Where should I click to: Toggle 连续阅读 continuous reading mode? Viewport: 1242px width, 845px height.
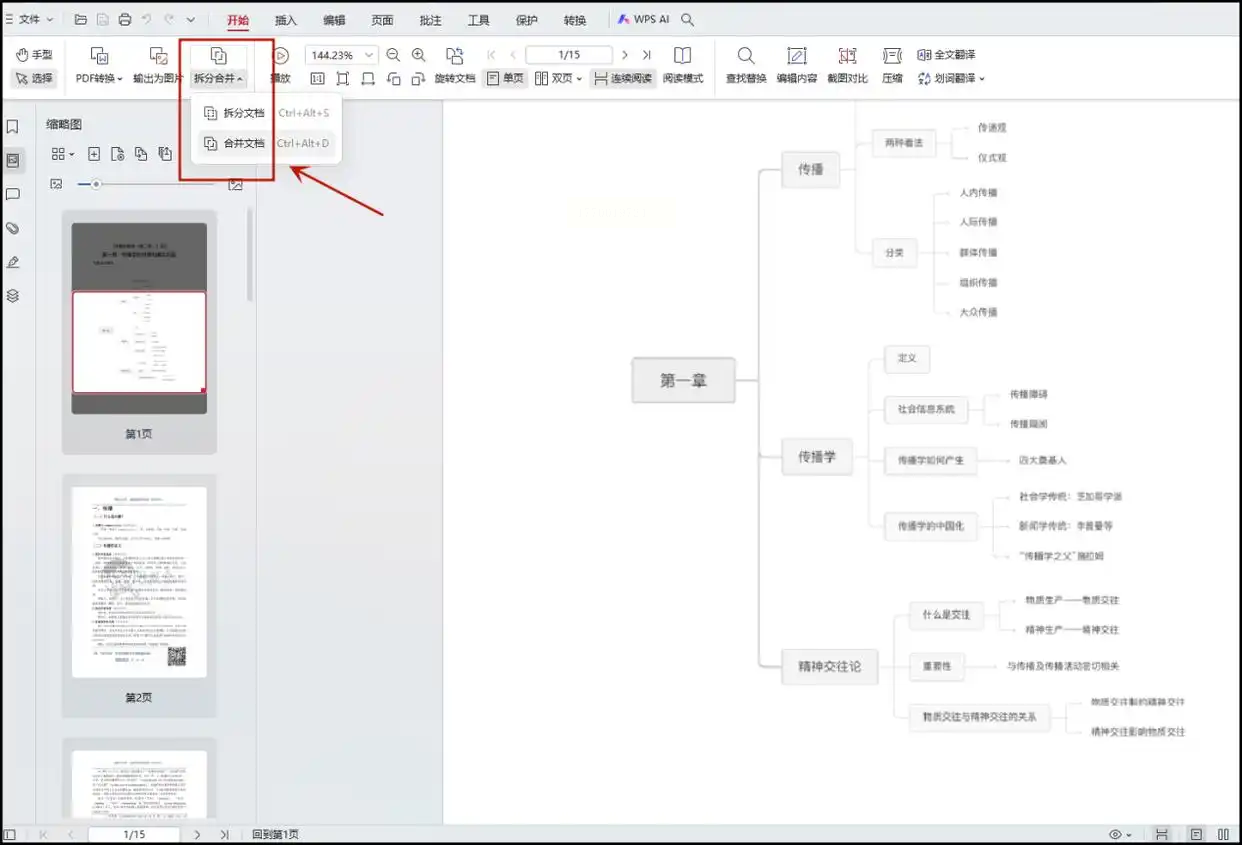point(622,78)
